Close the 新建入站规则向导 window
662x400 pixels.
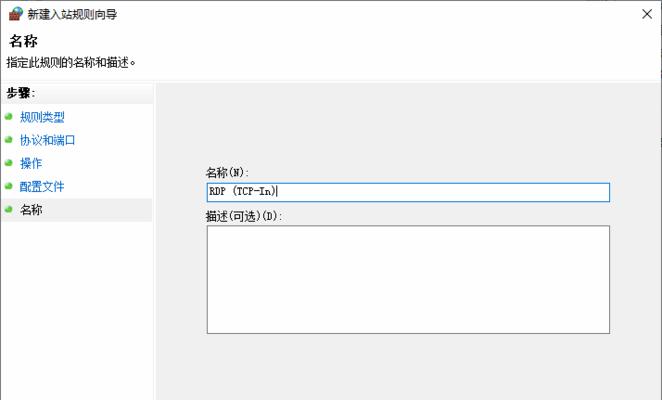(646, 14)
